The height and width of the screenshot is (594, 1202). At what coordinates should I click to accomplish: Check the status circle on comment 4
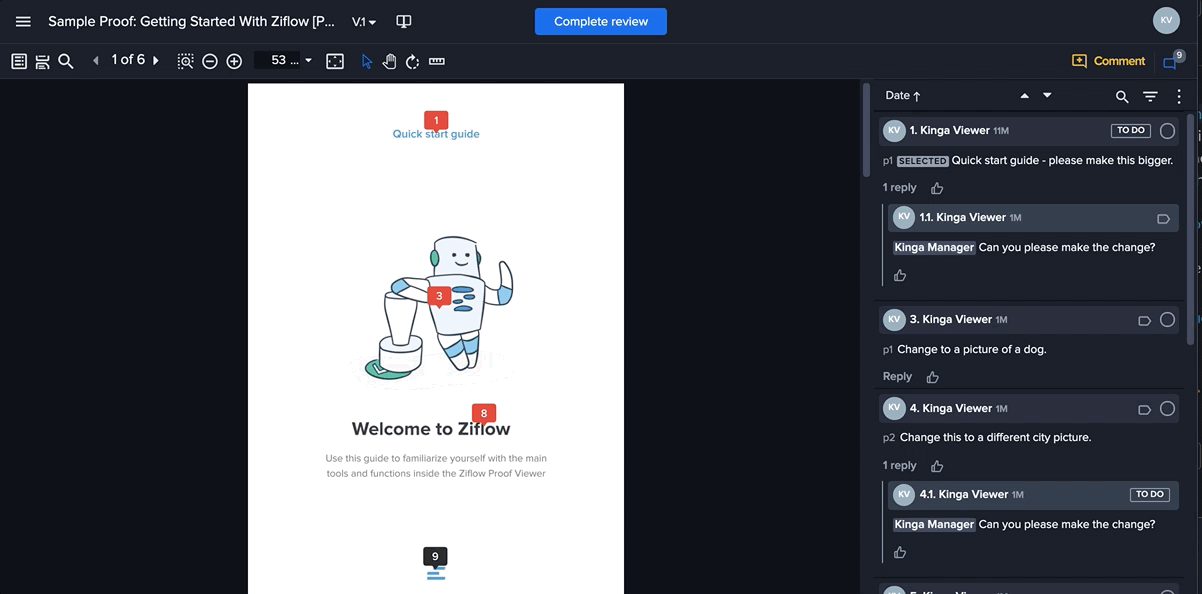click(1167, 409)
